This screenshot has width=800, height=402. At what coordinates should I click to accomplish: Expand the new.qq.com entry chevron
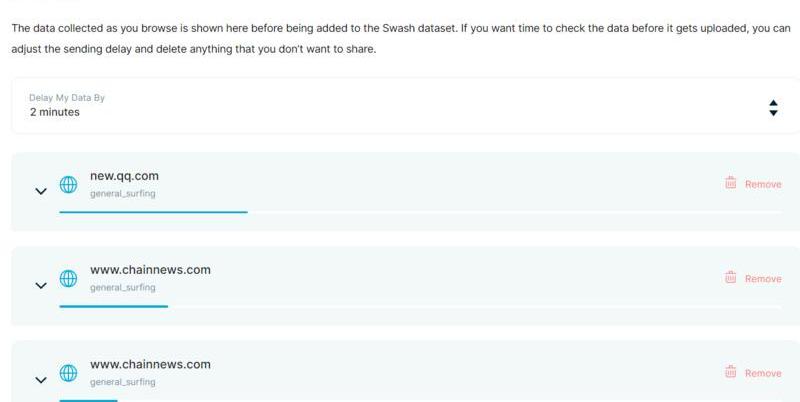(x=41, y=190)
